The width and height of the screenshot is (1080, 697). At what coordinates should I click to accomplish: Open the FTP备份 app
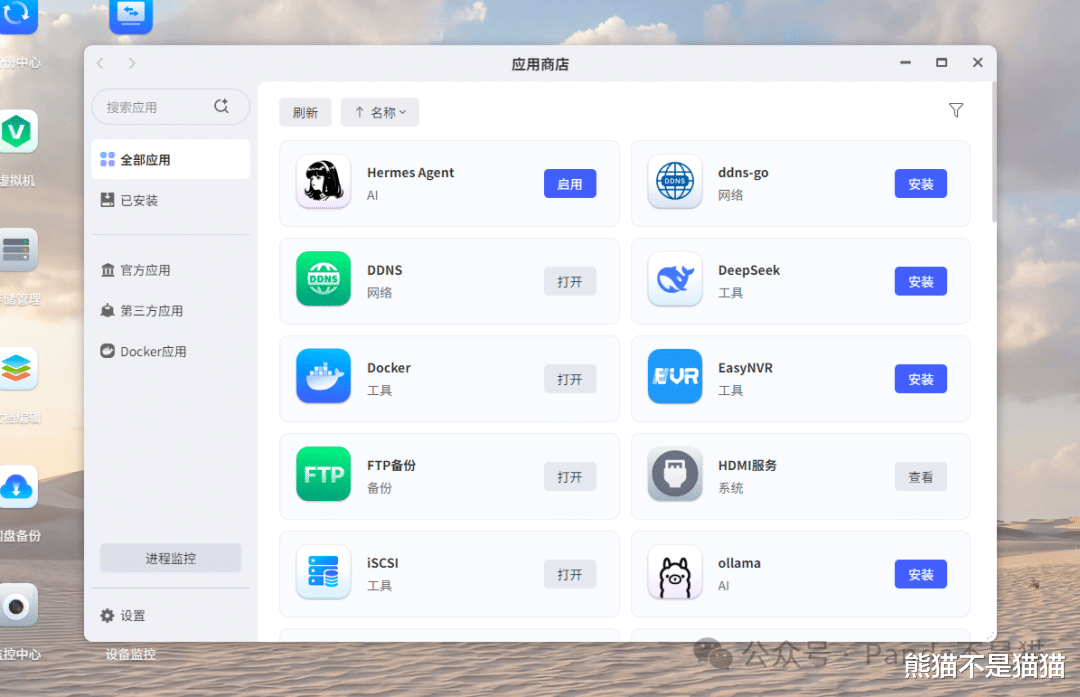pyautogui.click(x=570, y=477)
